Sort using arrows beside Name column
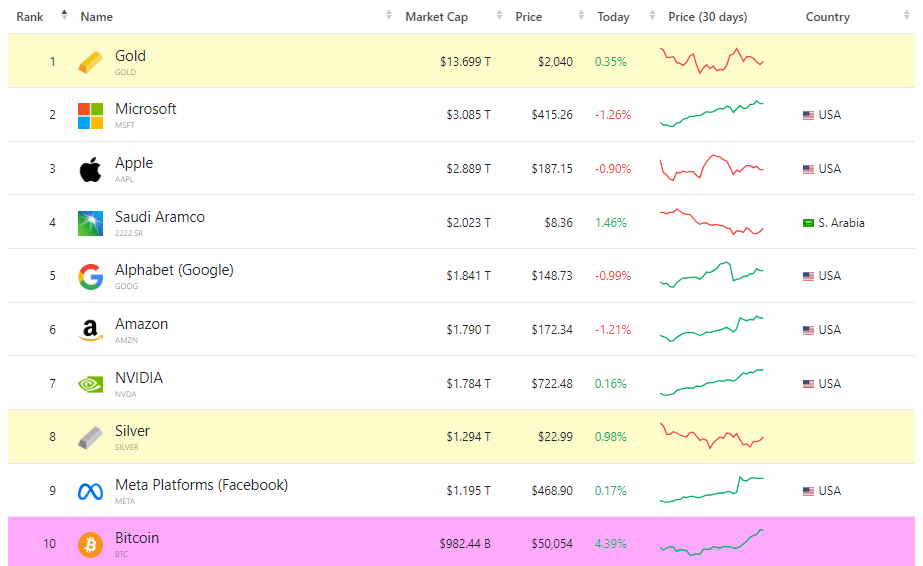923x566 pixels. click(x=389, y=15)
